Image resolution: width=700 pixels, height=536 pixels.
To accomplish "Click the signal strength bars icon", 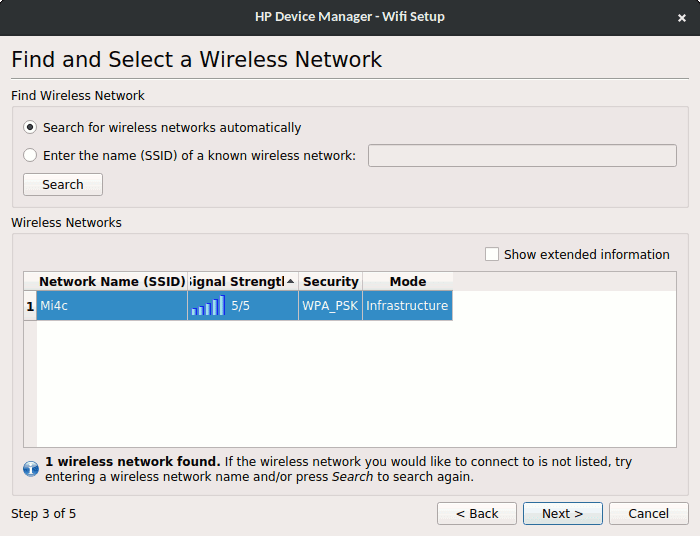I will pos(208,306).
